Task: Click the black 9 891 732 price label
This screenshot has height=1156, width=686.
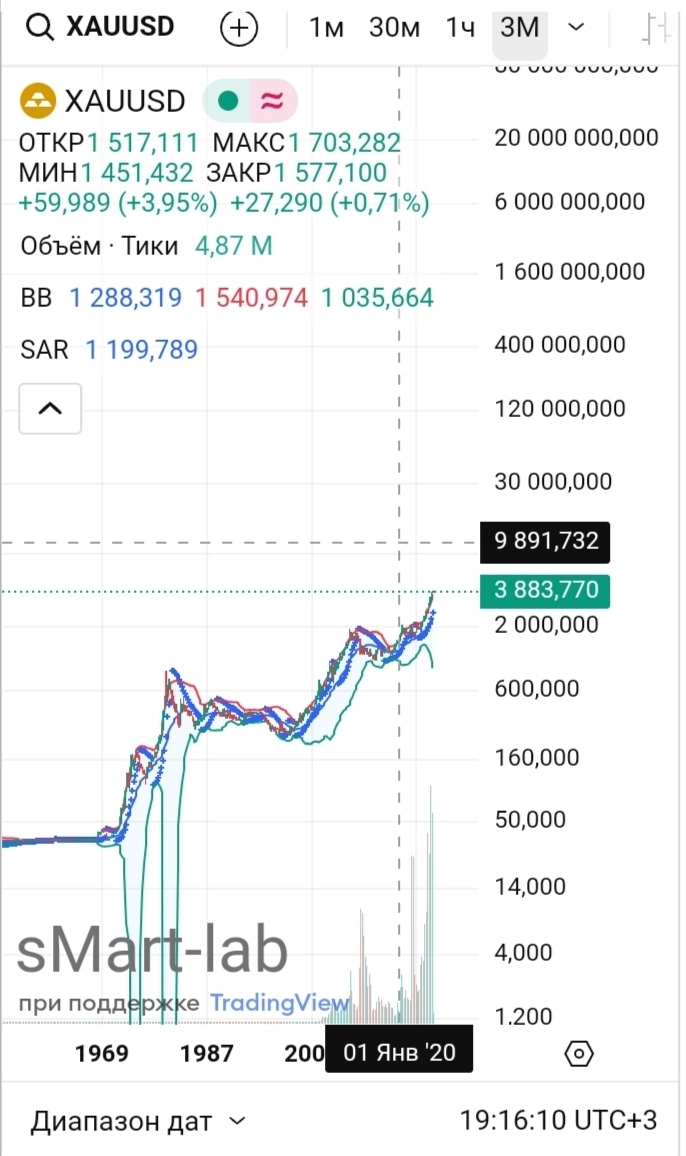Action: [x=544, y=542]
